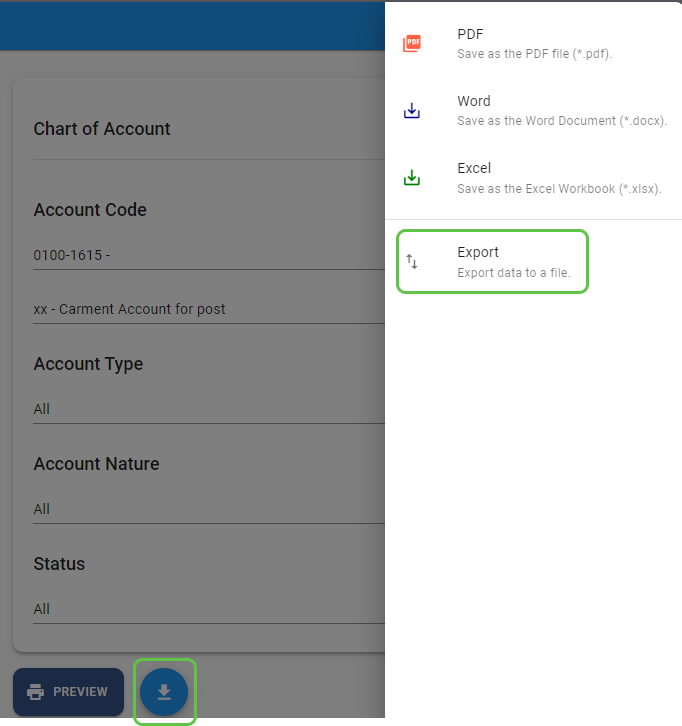The image size is (682, 726).
Task: Pick the Excel menu entry
Action: (x=474, y=168)
